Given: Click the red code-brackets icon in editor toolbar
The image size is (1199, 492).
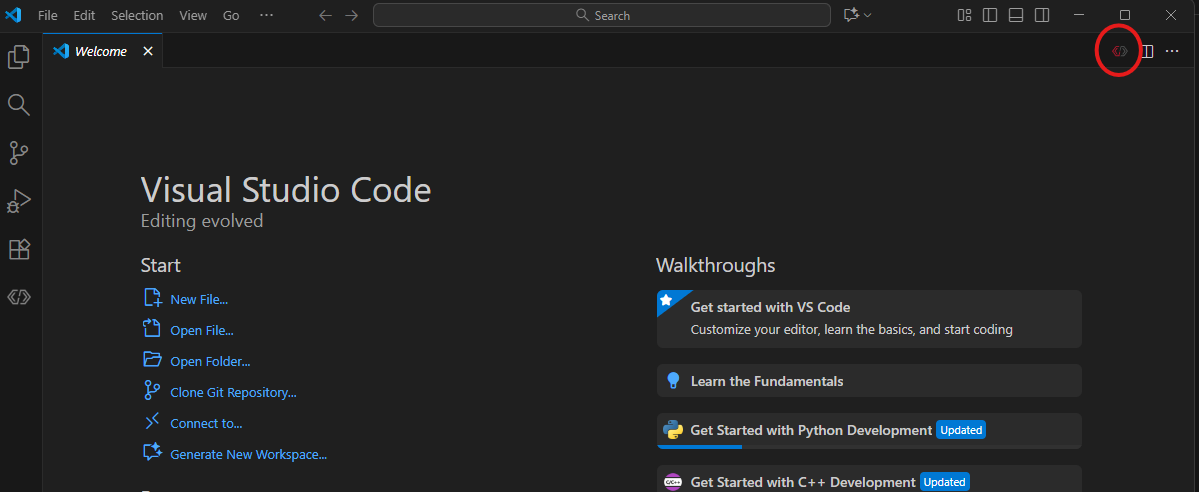Looking at the screenshot, I should pyautogui.click(x=1119, y=51).
